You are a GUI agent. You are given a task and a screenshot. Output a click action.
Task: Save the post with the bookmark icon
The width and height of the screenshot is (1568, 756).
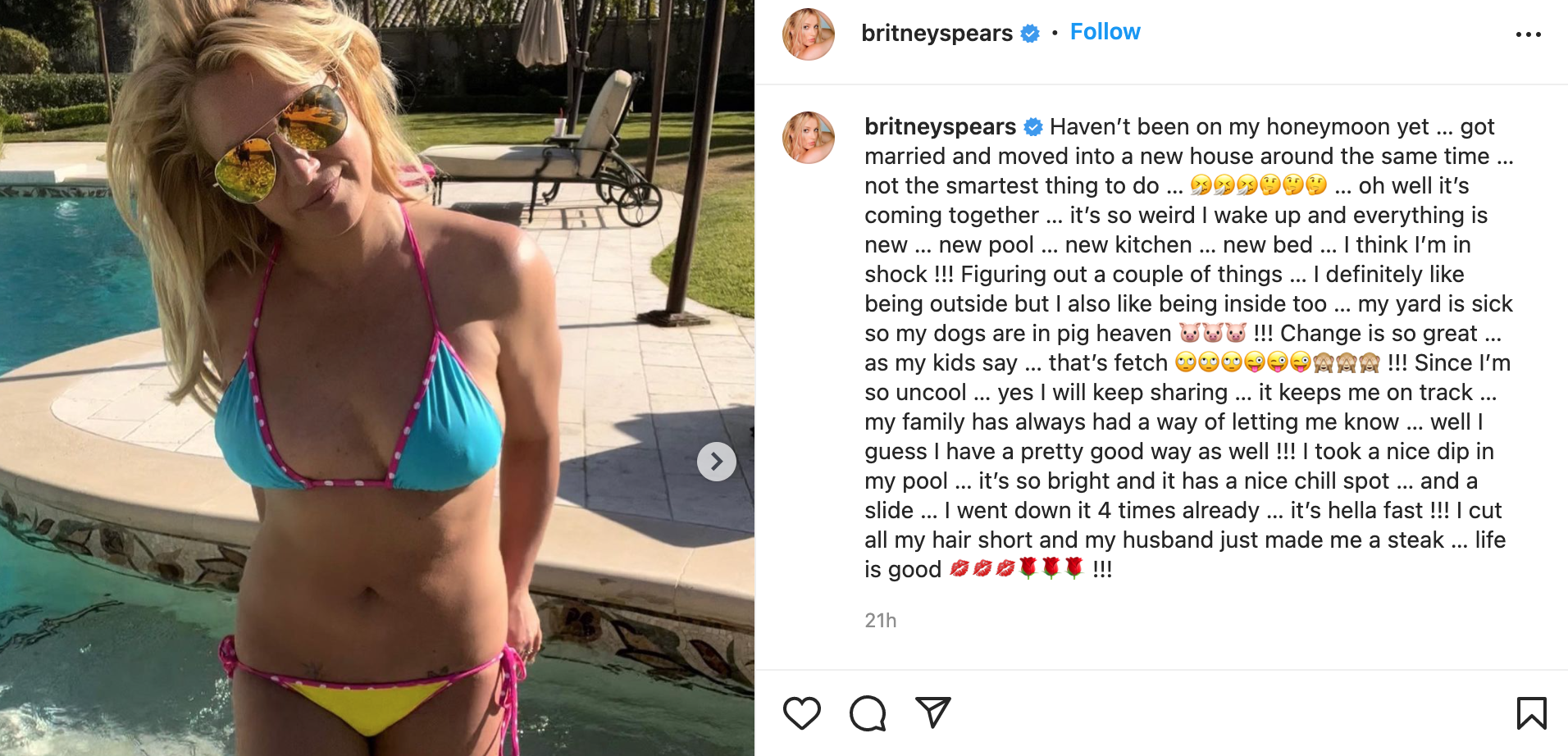tap(1531, 713)
